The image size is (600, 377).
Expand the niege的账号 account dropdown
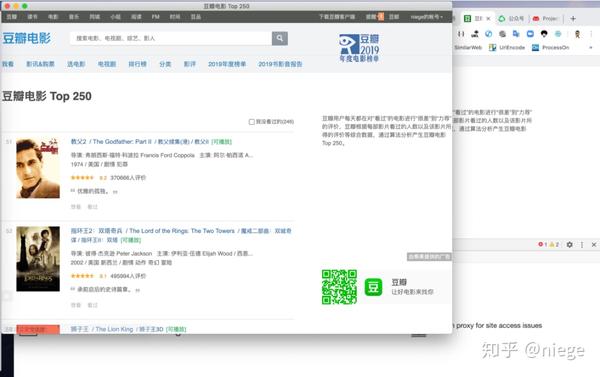point(427,17)
